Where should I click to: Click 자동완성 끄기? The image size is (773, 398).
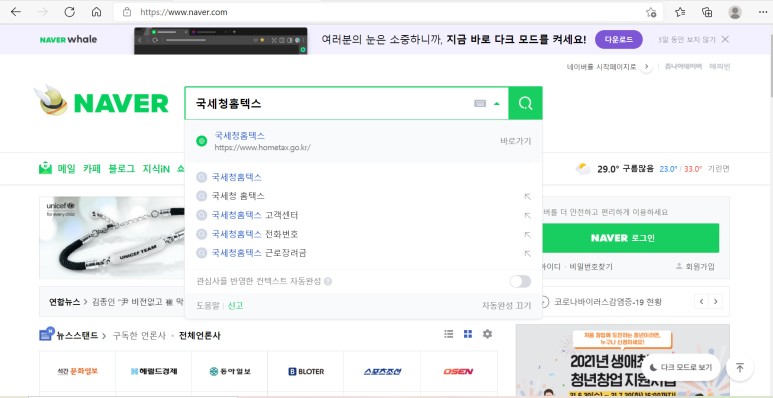coord(507,306)
